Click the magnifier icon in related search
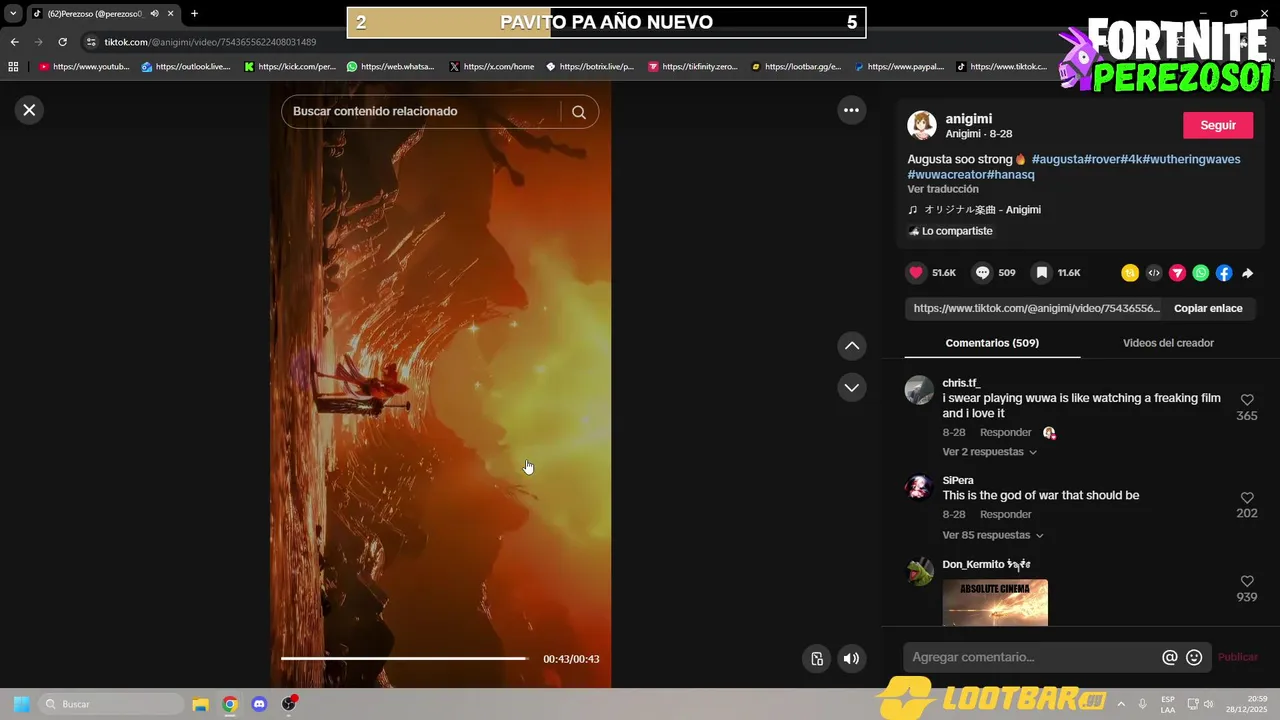Screen dimensions: 1280x720 pyautogui.click(x=579, y=112)
